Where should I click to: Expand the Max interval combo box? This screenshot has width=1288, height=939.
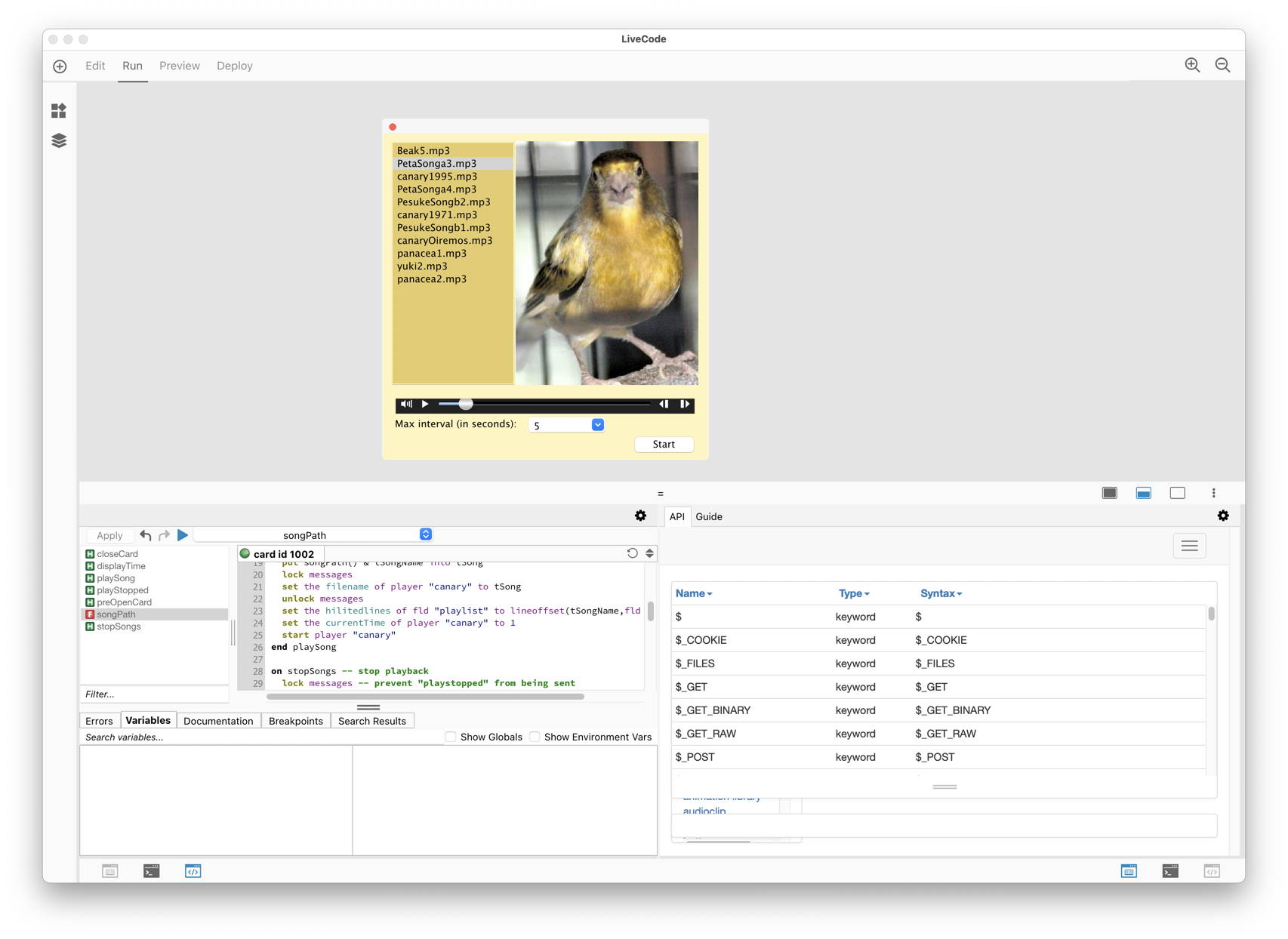click(x=597, y=425)
